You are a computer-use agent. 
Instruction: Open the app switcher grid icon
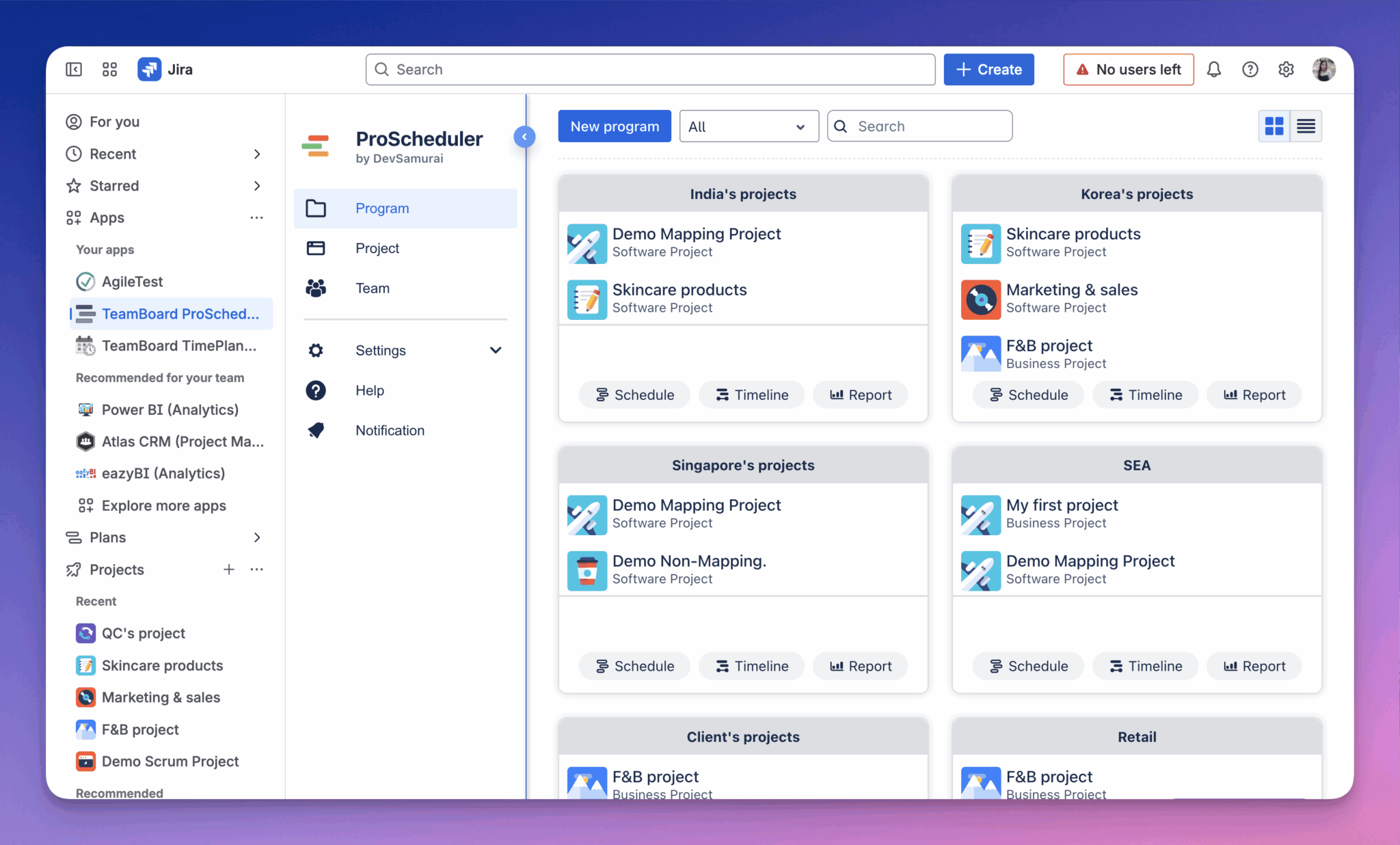point(109,69)
